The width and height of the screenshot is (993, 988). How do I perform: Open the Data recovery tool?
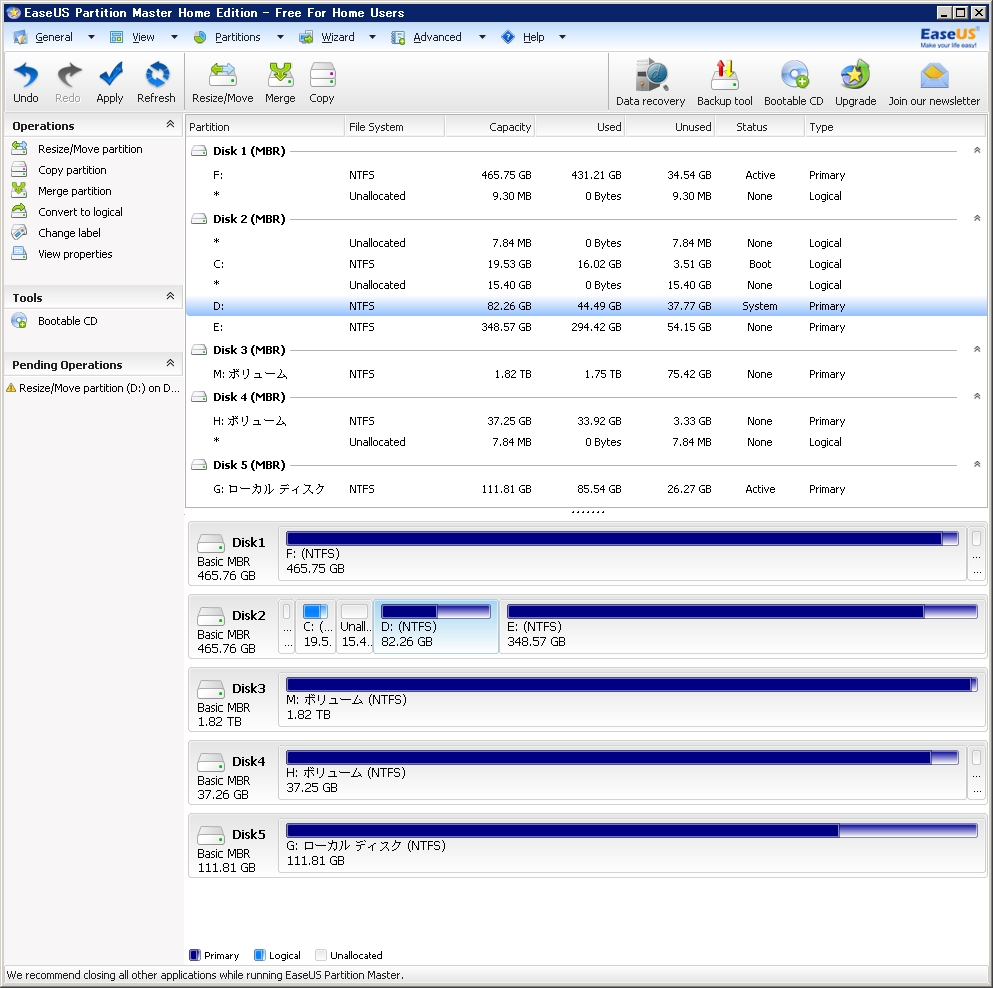(x=650, y=83)
